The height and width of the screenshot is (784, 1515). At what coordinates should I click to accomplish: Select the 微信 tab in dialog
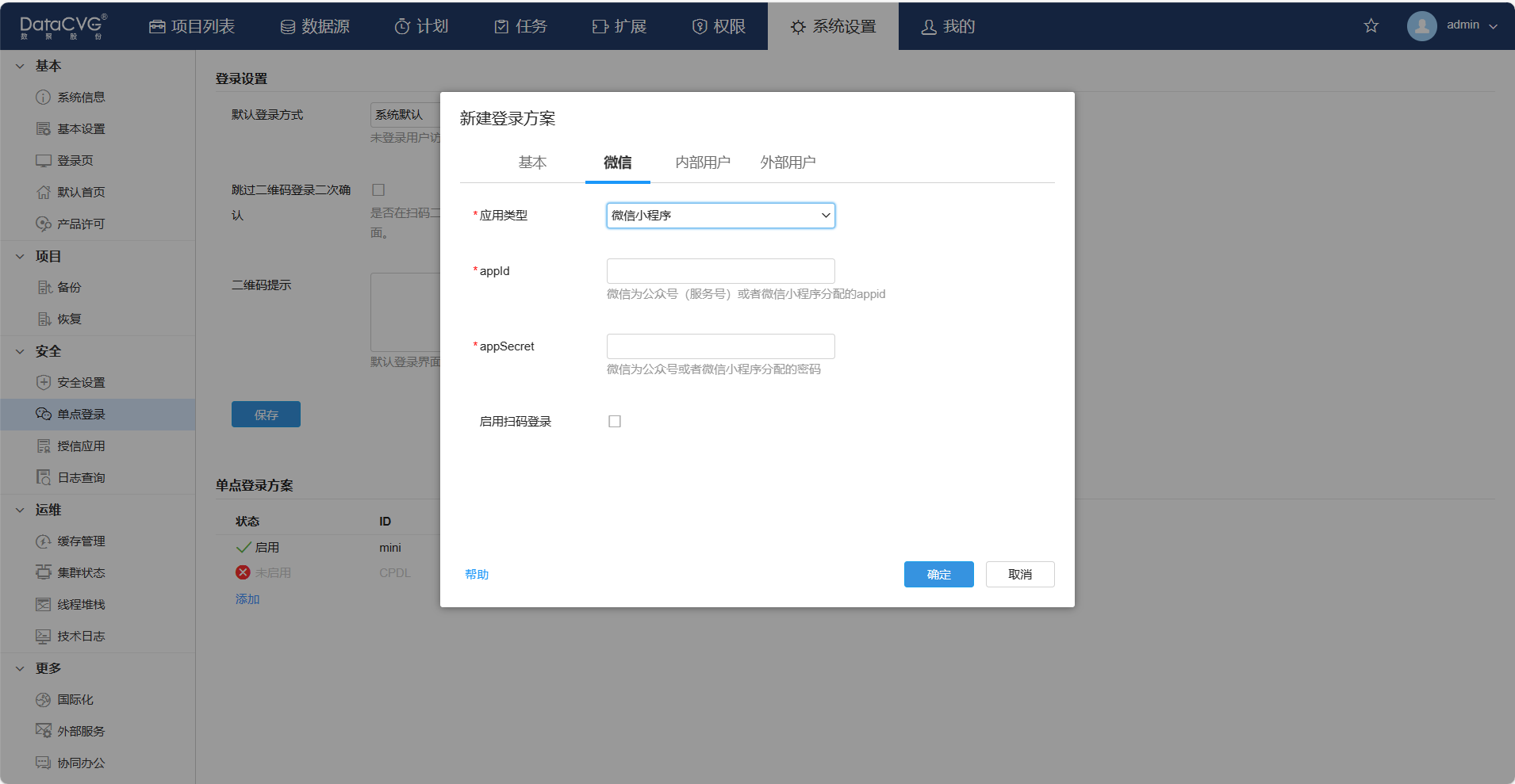click(x=618, y=163)
